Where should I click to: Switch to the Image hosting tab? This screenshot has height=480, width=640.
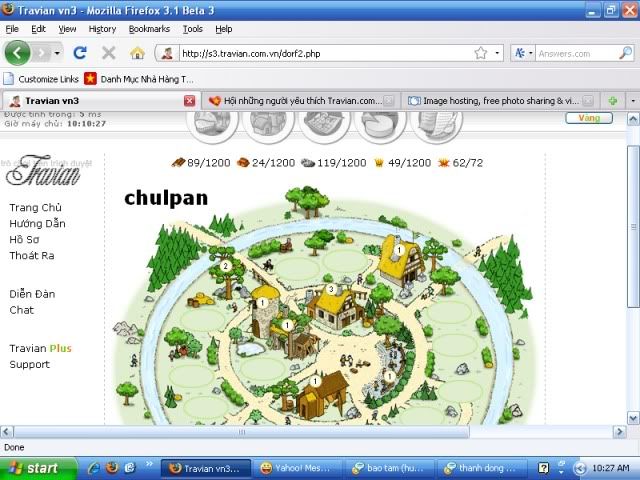(501, 101)
